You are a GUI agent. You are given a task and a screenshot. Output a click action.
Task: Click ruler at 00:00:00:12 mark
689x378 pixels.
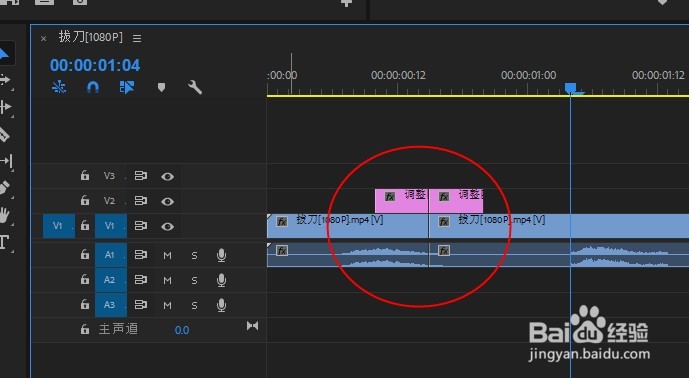click(398, 76)
